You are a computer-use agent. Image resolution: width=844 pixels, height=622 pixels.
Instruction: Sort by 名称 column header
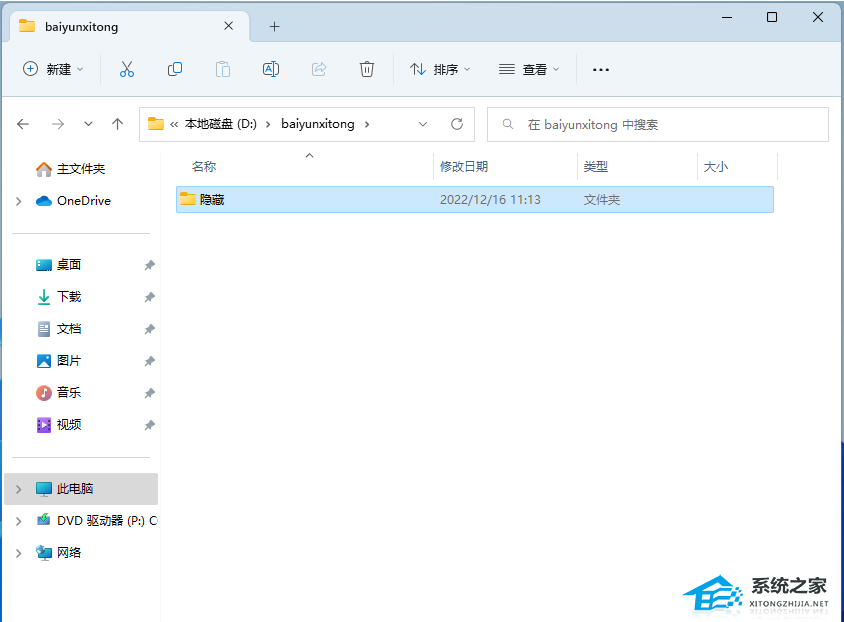click(204, 167)
